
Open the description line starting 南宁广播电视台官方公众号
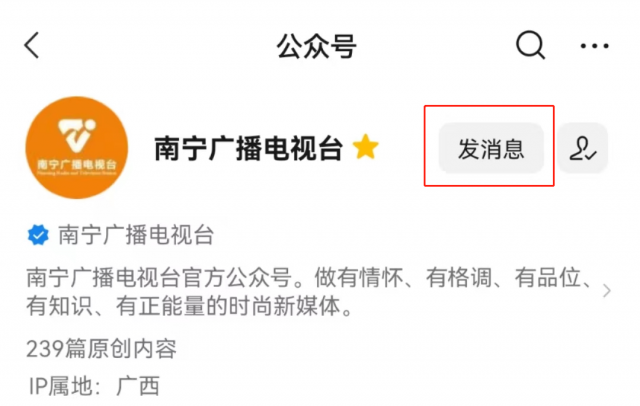tap(309, 277)
